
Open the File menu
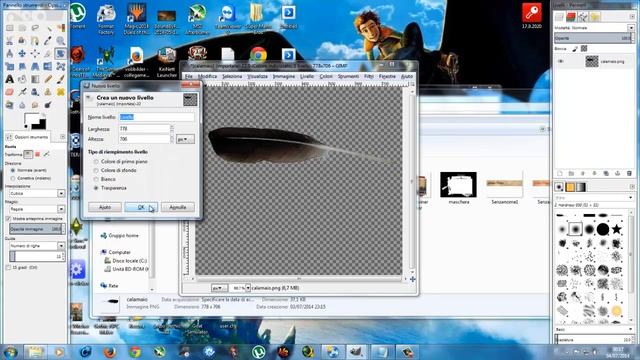pyautogui.click(x=189, y=76)
